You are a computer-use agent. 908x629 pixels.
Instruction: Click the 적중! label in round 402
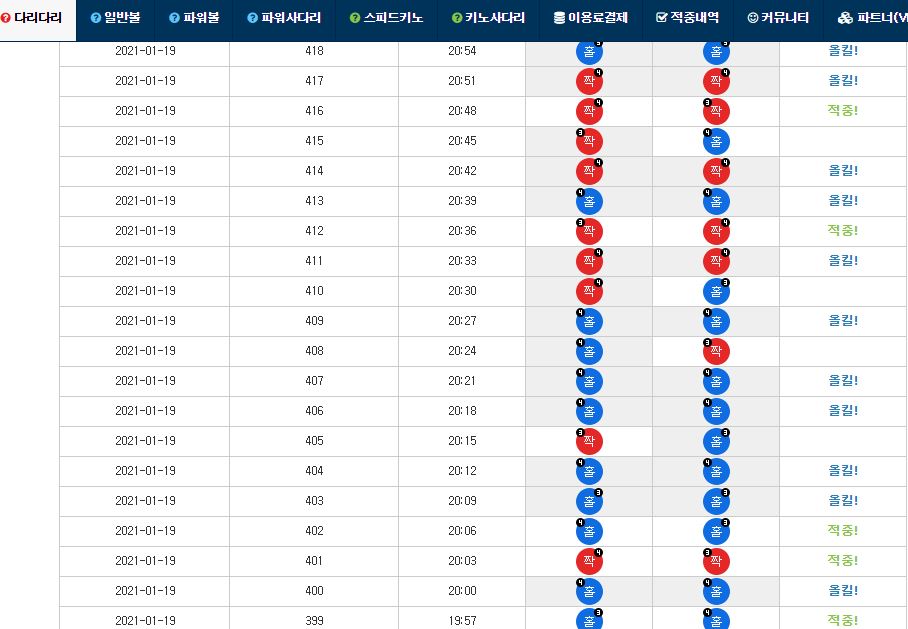(843, 531)
